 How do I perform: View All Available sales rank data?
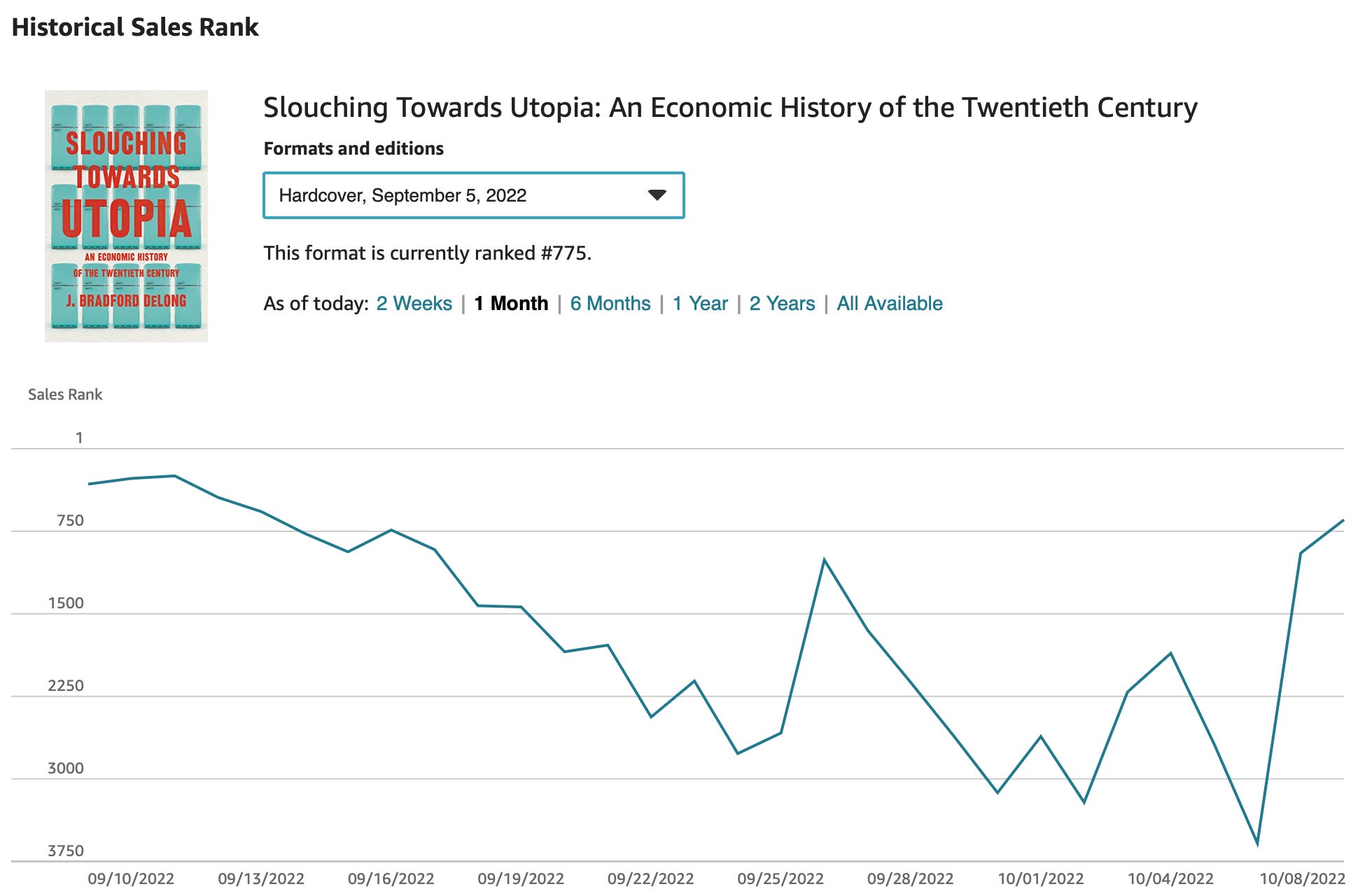click(x=889, y=304)
